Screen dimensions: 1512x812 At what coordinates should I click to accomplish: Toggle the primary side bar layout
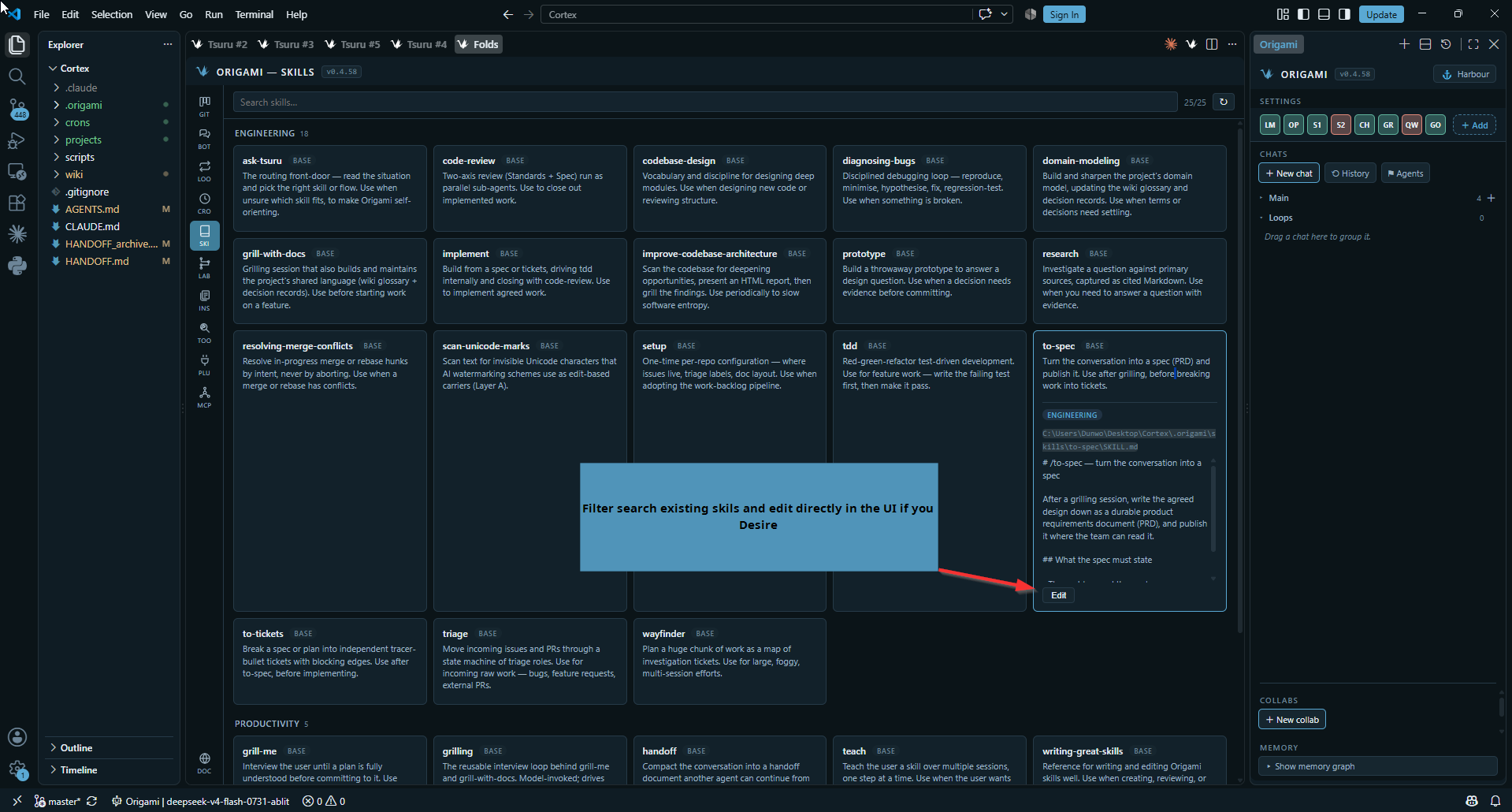(x=1303, y=14)
